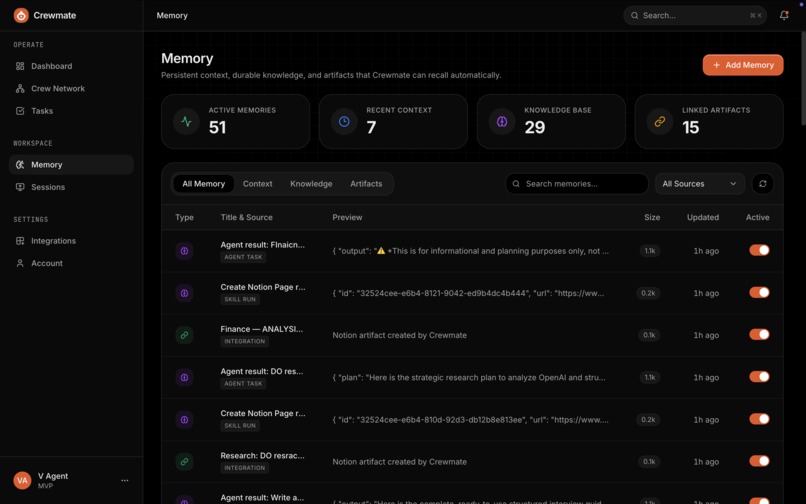Open Sessions from the sidebar

(71, 187)
